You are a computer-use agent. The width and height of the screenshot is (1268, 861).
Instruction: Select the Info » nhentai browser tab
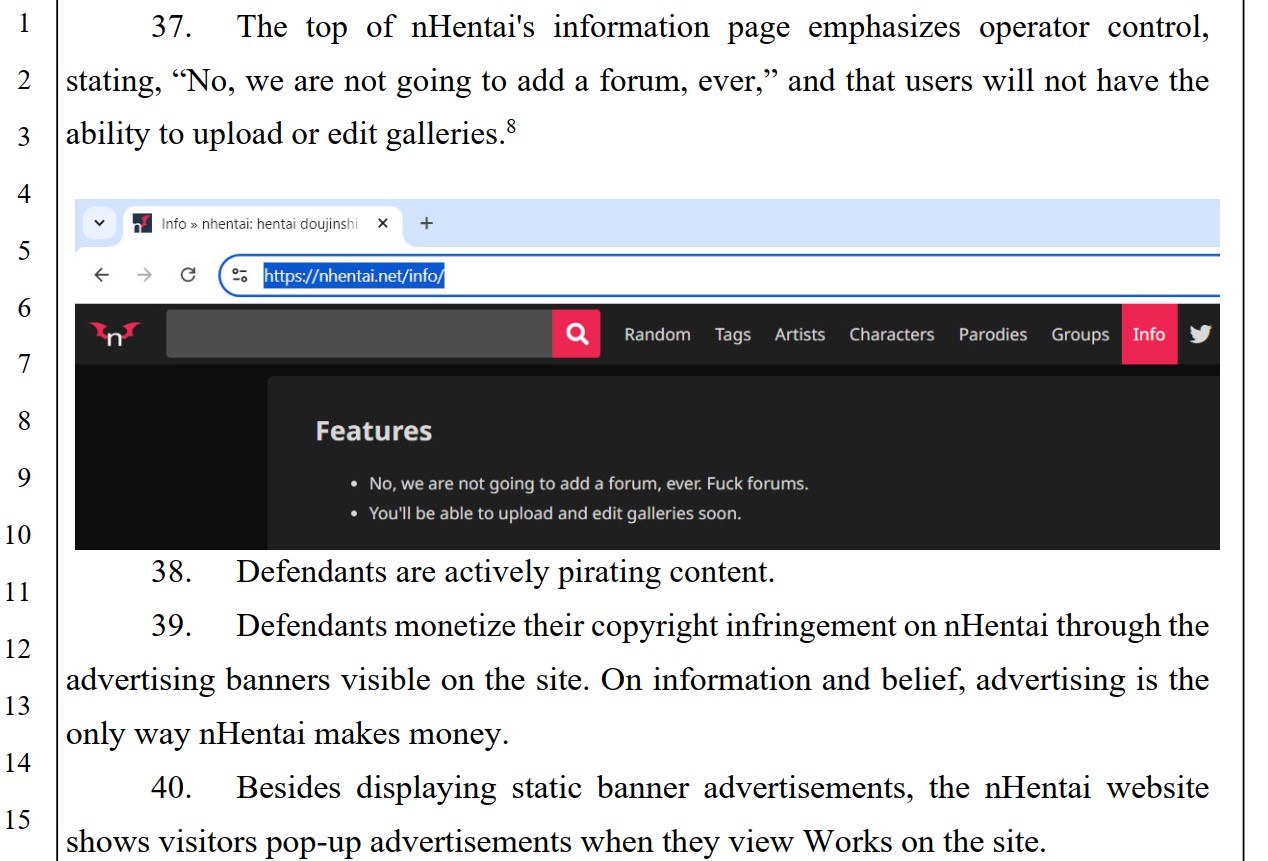point(262,224)
